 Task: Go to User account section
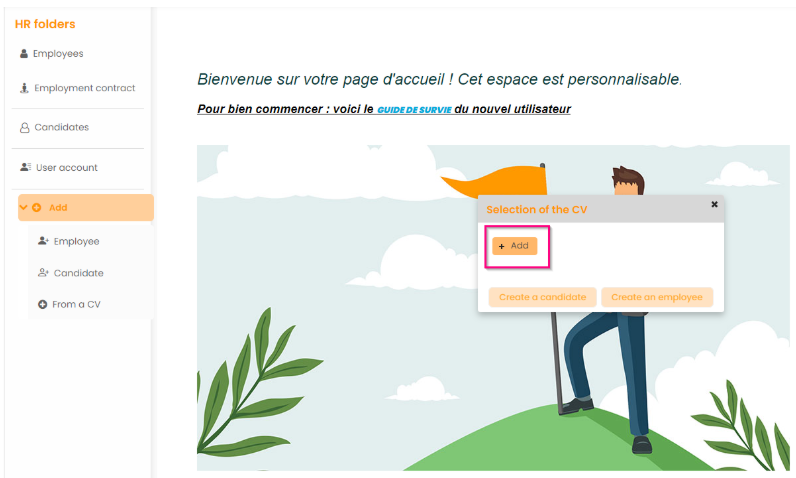coord(59,167)
